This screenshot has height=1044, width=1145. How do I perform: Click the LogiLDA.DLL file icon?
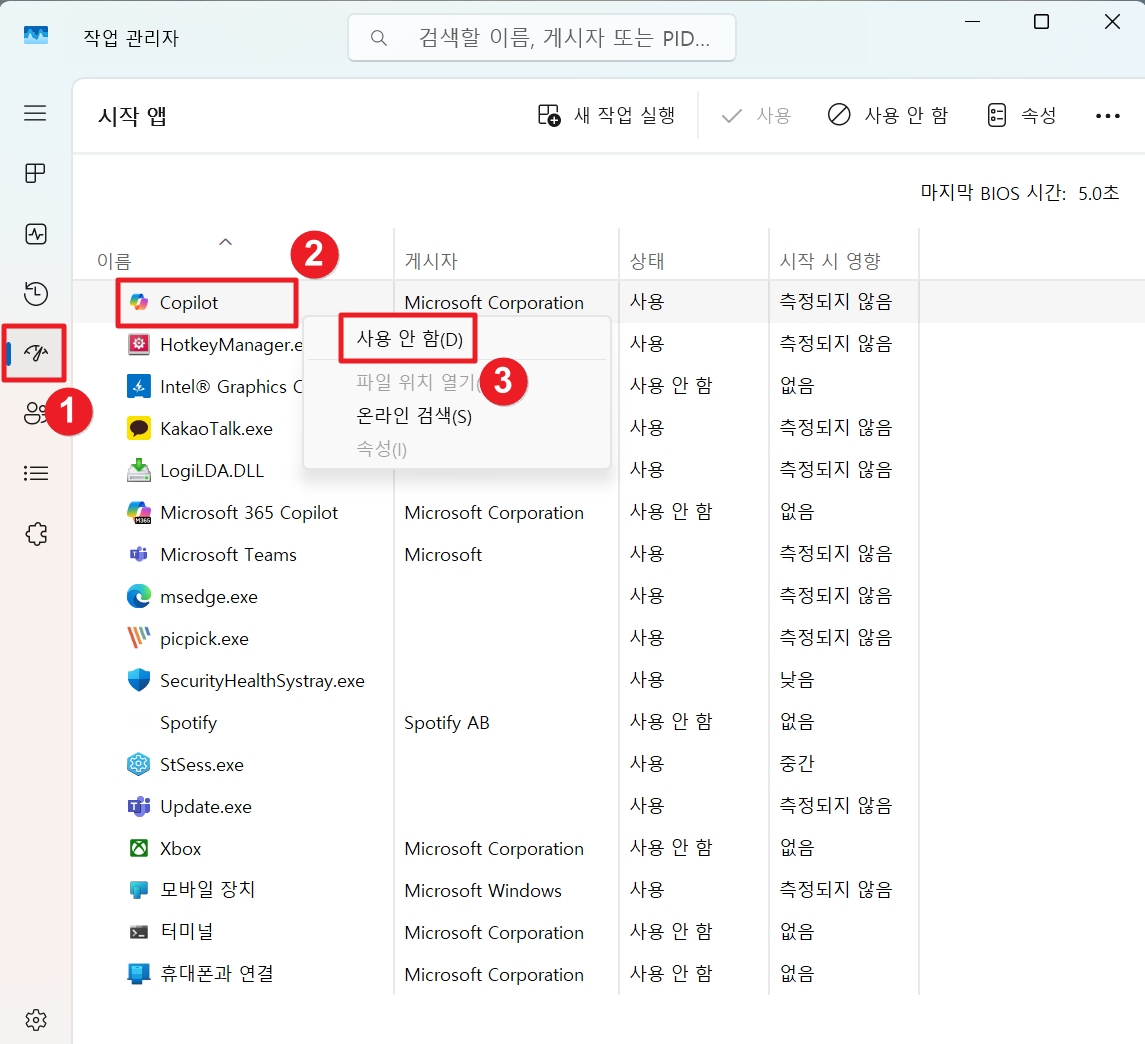coord(139,471)
